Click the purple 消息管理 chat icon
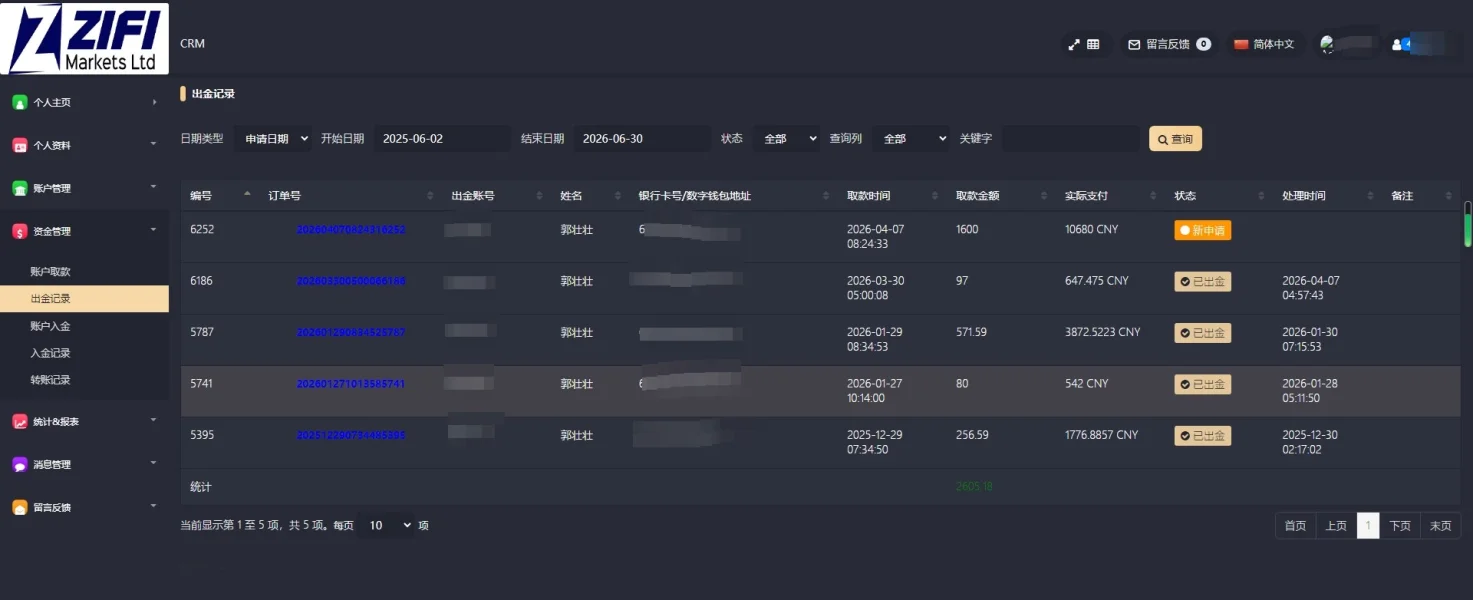The height and width of the screenshot is (600, 1473). [20, 464]
